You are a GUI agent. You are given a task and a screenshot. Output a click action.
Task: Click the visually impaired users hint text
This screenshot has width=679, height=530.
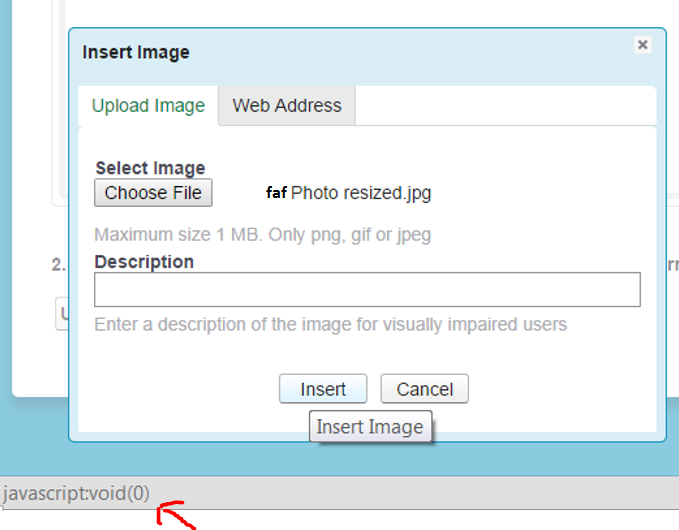coord(330,325)
